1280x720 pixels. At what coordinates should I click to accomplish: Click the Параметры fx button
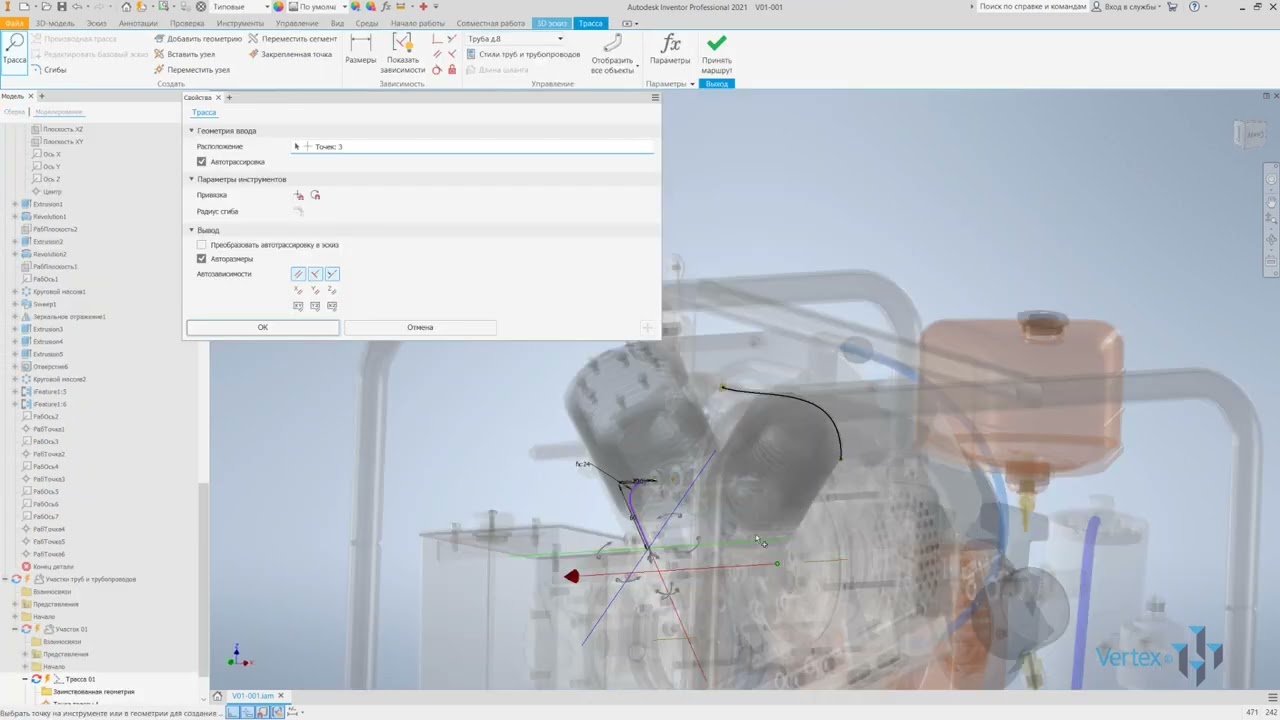[671, 49]
